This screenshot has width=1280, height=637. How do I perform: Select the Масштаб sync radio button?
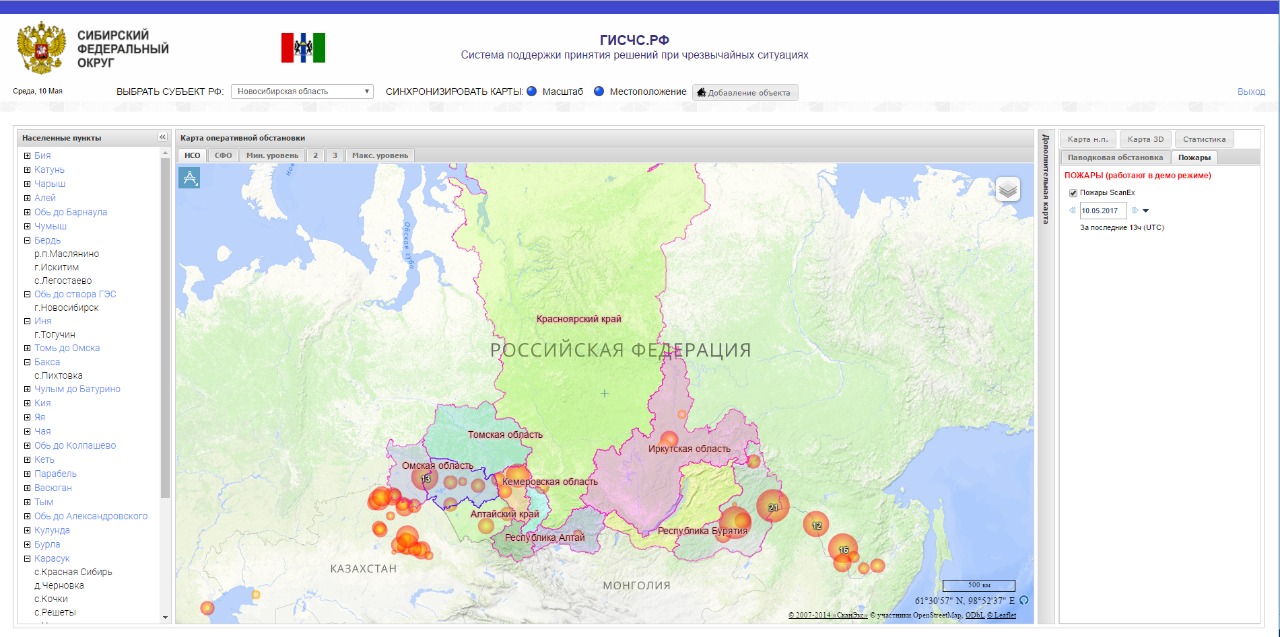(x=532, y=91)
